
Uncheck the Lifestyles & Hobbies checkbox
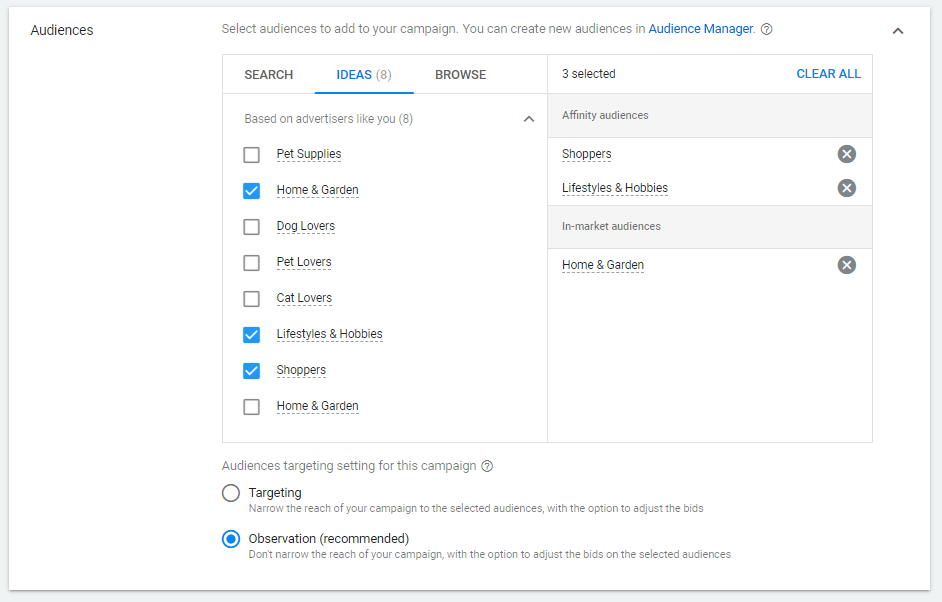252,335
